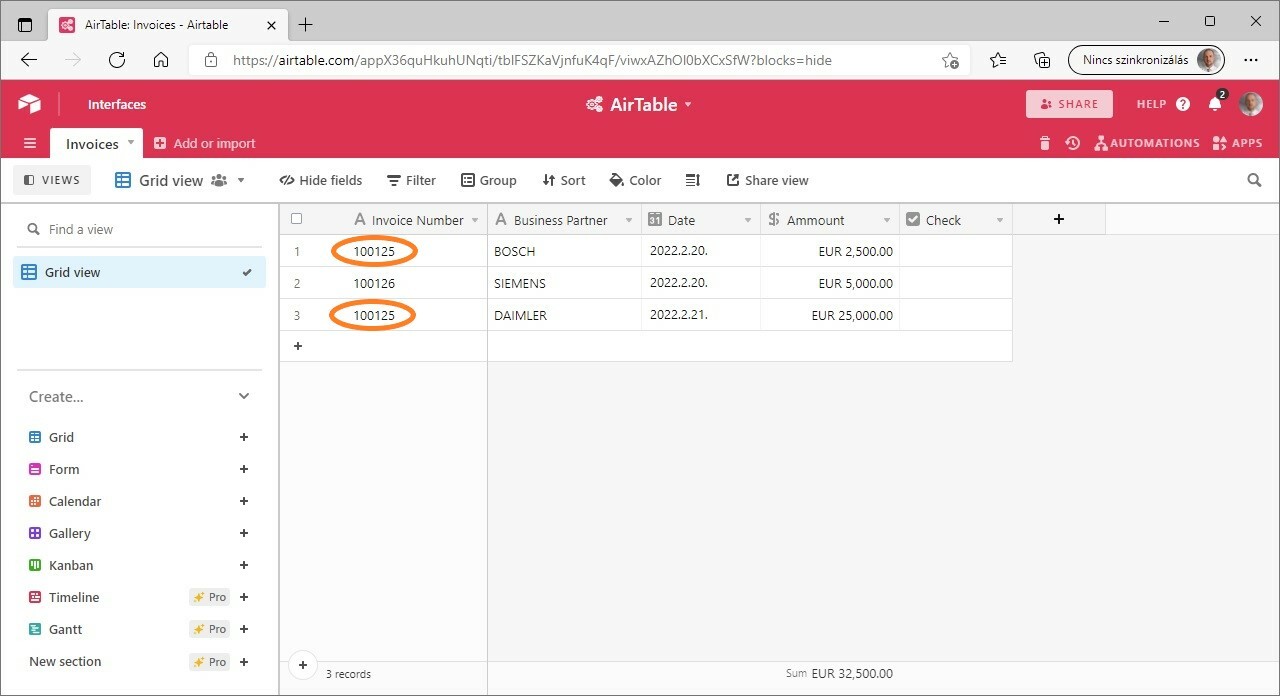Open Invoice Number field dropdown arrow
This screenshot has height=696, width=1280.
click(475, 220)
